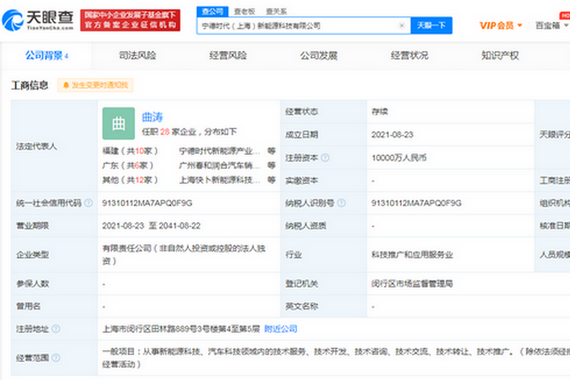Screen dimensions: 570x380
Task: Click the 工商信息 section heading
Action: point(29,85)
